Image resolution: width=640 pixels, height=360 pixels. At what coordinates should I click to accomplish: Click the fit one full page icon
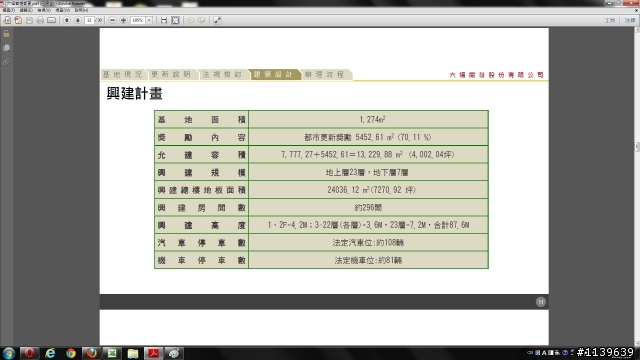point(175,20)
